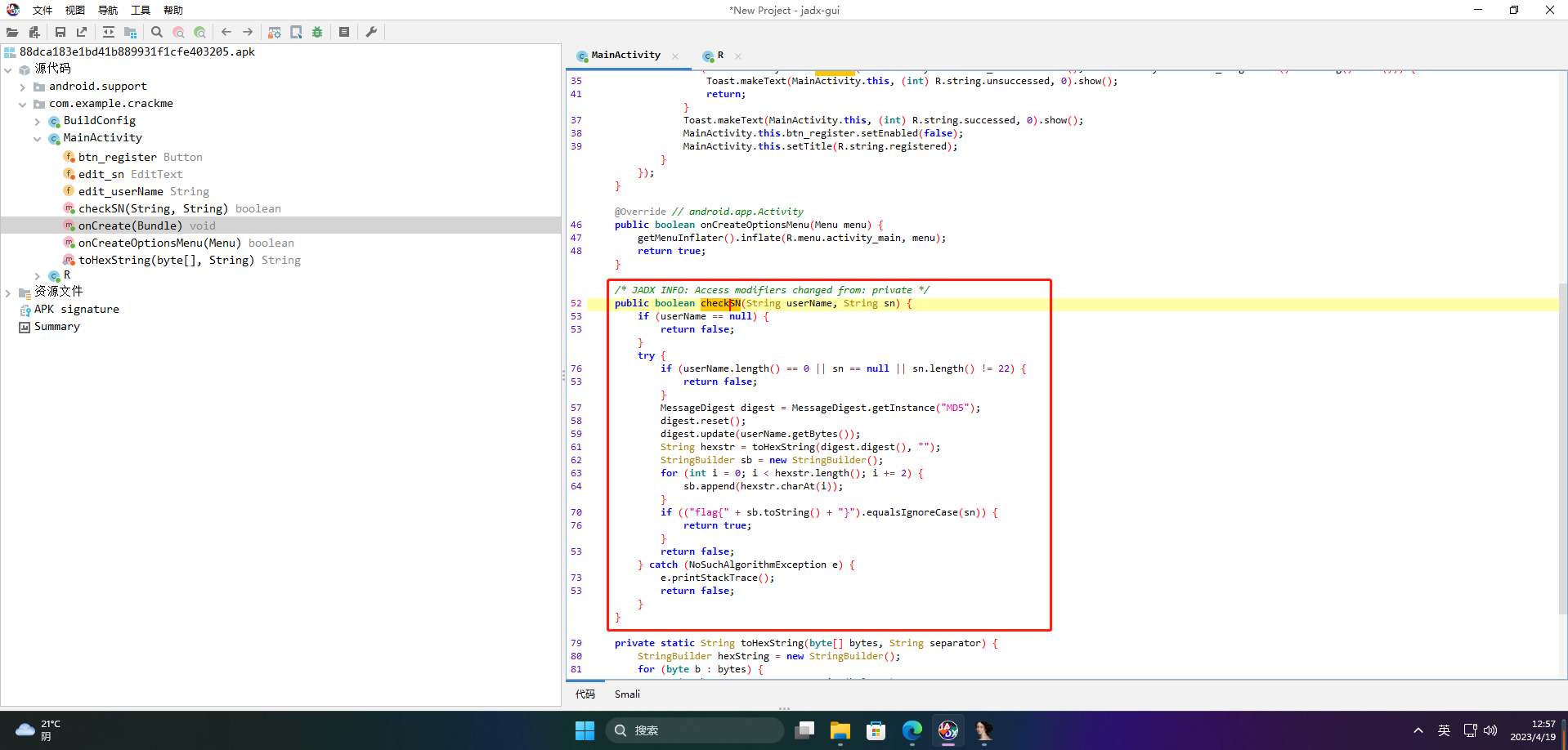
Task: Open Microsoft Edge from the taskbar
Action: click(912, 730)
